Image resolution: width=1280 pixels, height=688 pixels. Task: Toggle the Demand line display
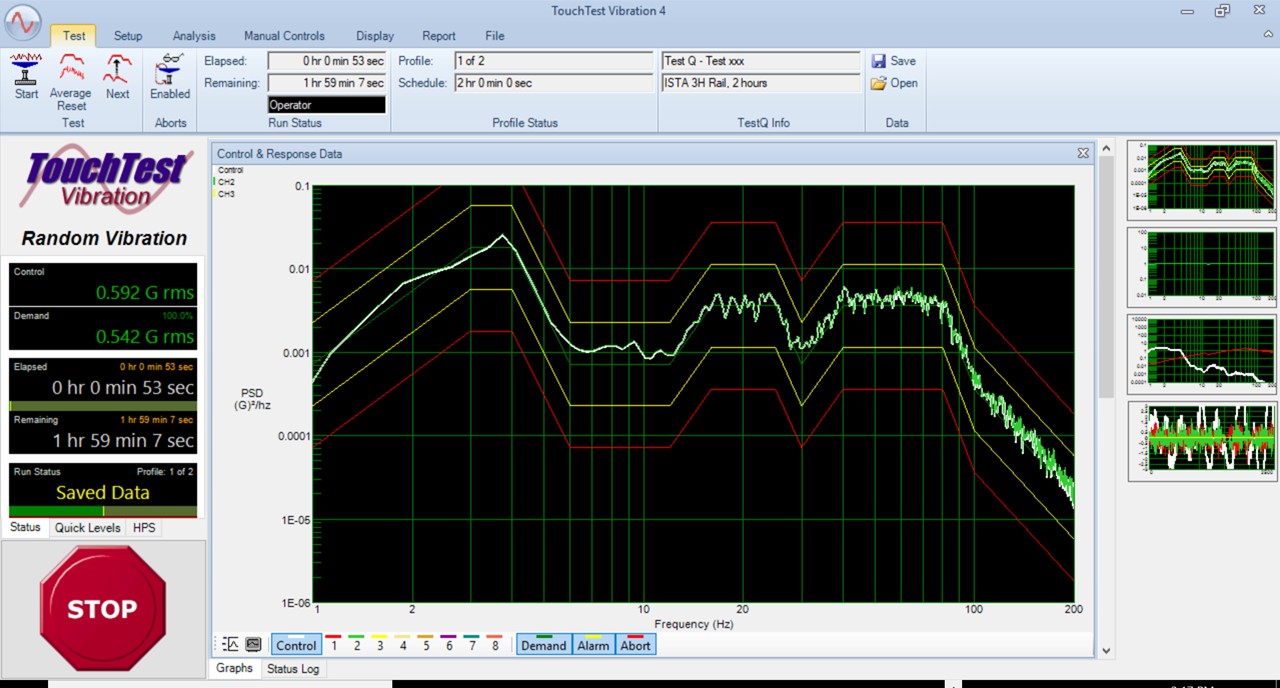tap(544, 645)
